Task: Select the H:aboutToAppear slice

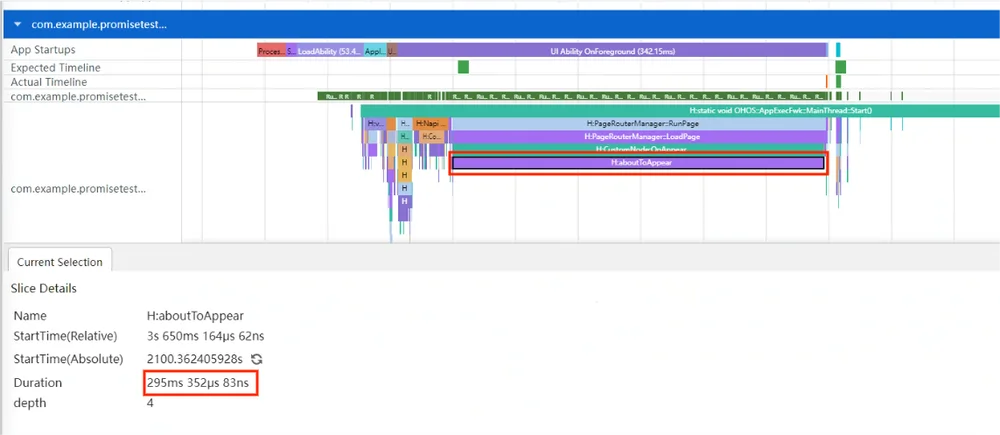Action: click(638, 163)
